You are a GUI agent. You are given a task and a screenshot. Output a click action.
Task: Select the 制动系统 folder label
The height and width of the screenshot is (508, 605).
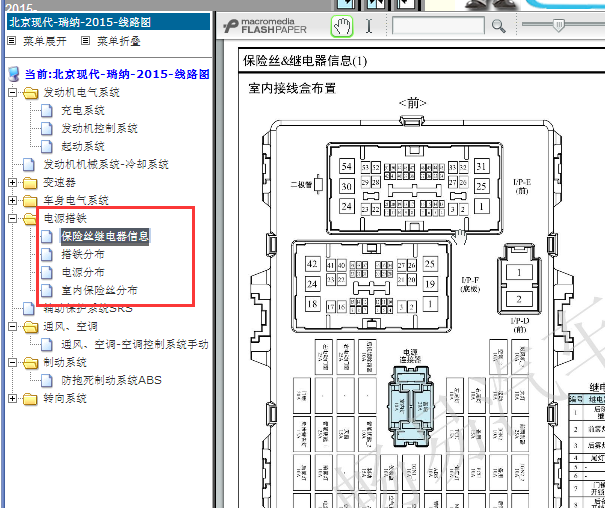pos(65,363)
